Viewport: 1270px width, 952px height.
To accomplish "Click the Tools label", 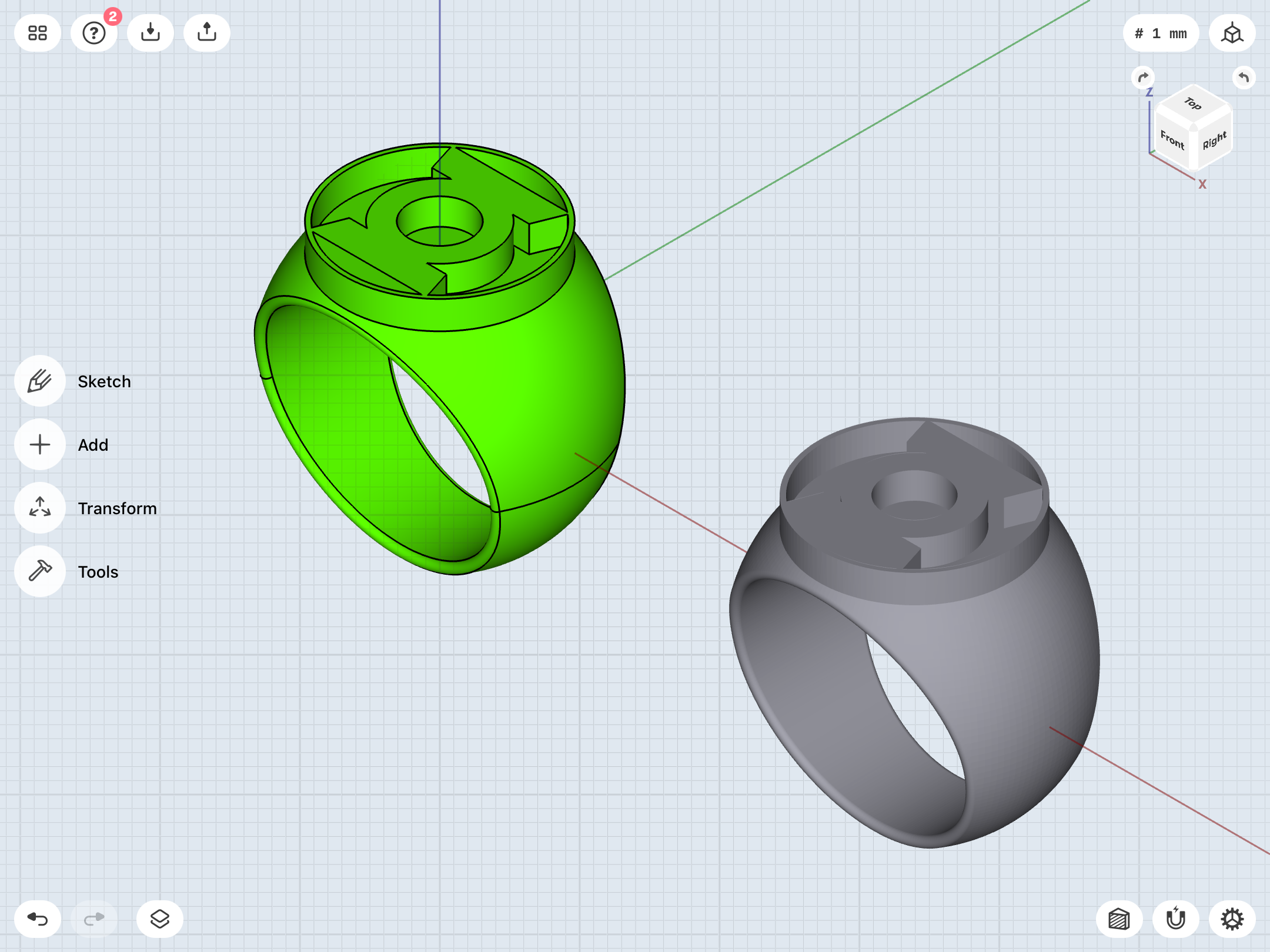I will coord(98,572).
